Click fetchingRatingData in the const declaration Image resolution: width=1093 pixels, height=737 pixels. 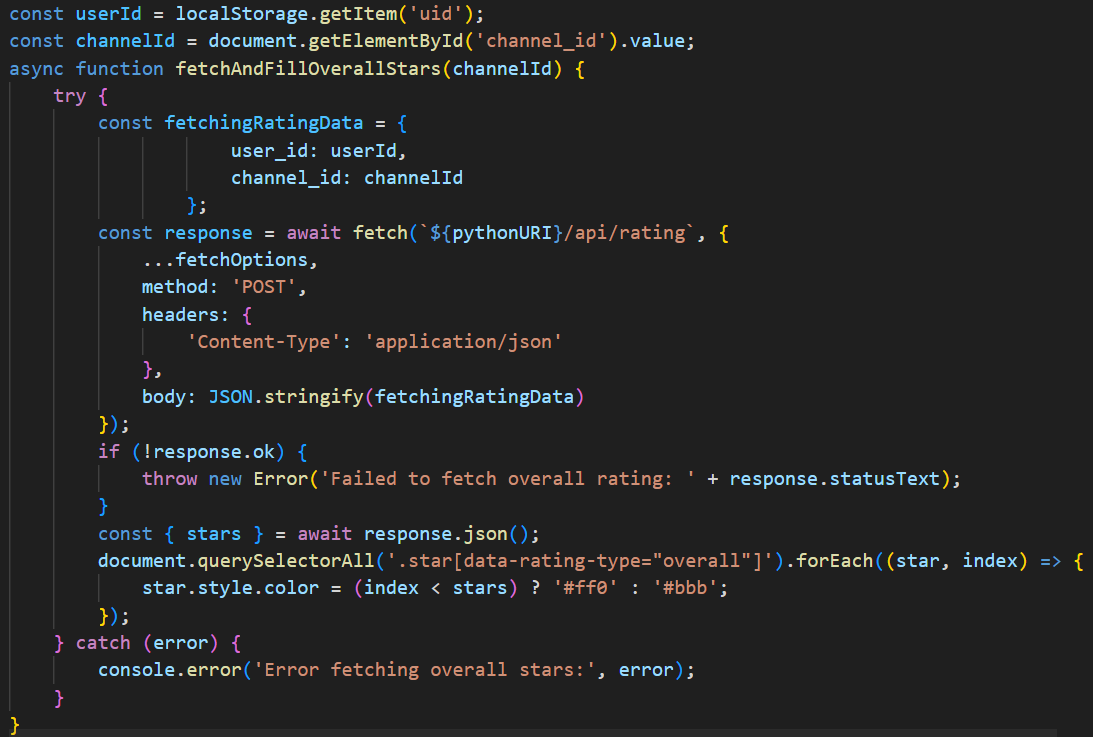pos(263,123)
